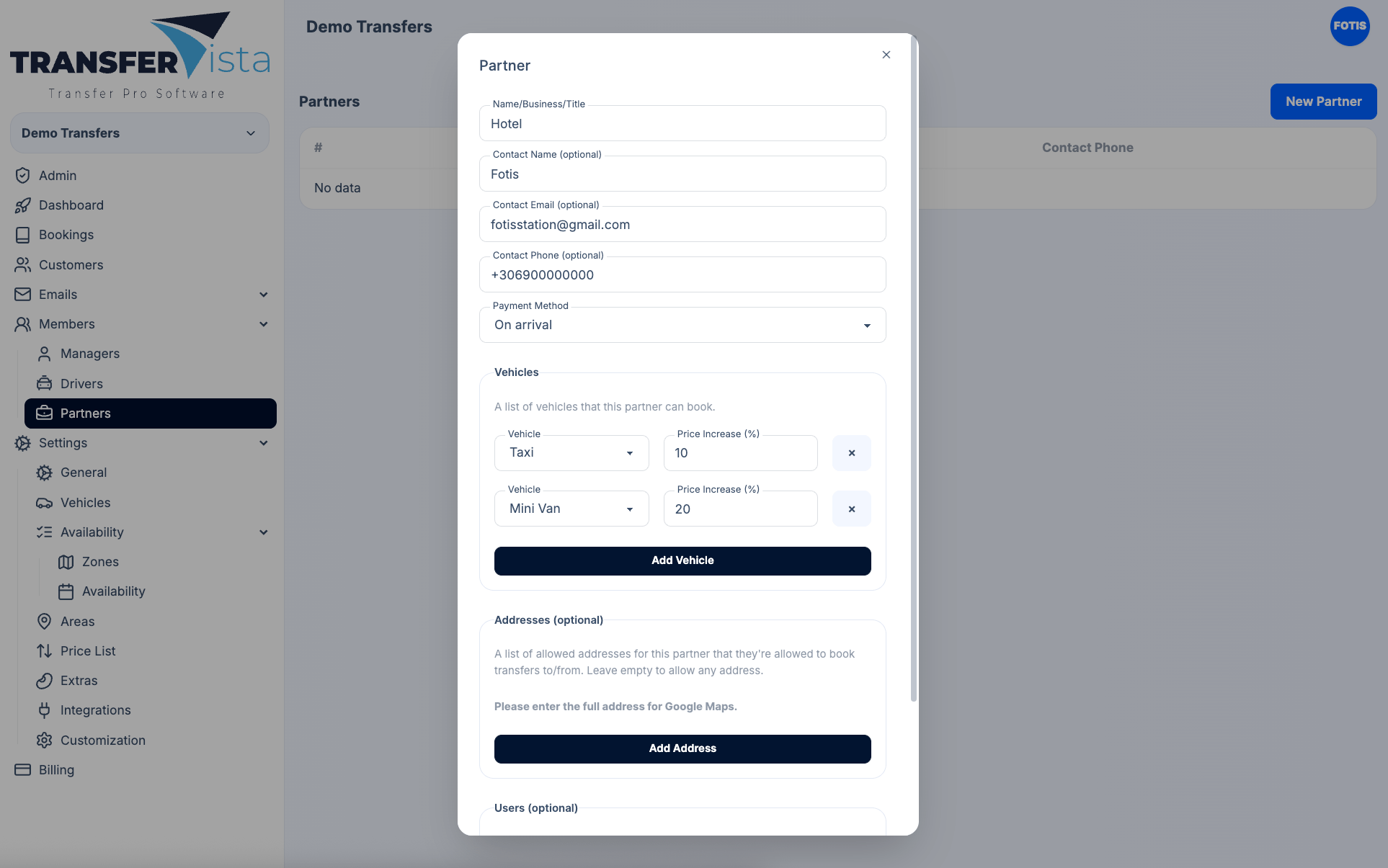Click the Areas location pin icon
The height and width of the screenshot is (868, 1388).
point(45,621)
